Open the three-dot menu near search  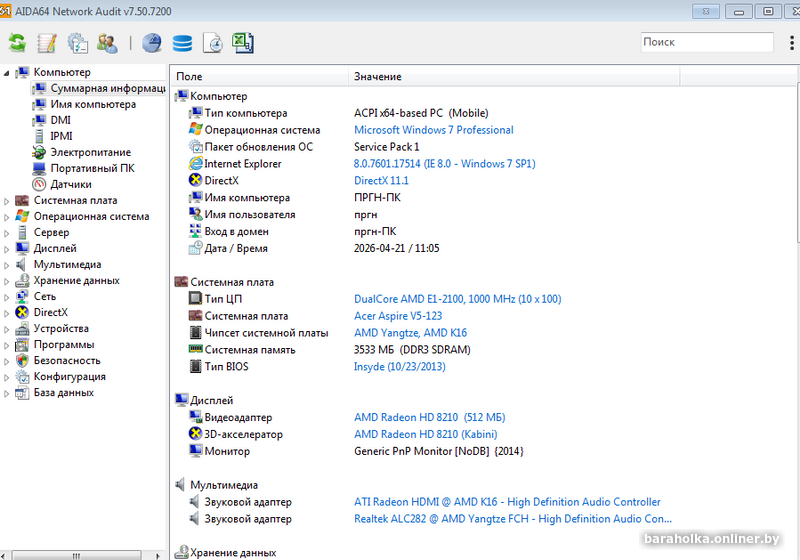pos(791,42)
